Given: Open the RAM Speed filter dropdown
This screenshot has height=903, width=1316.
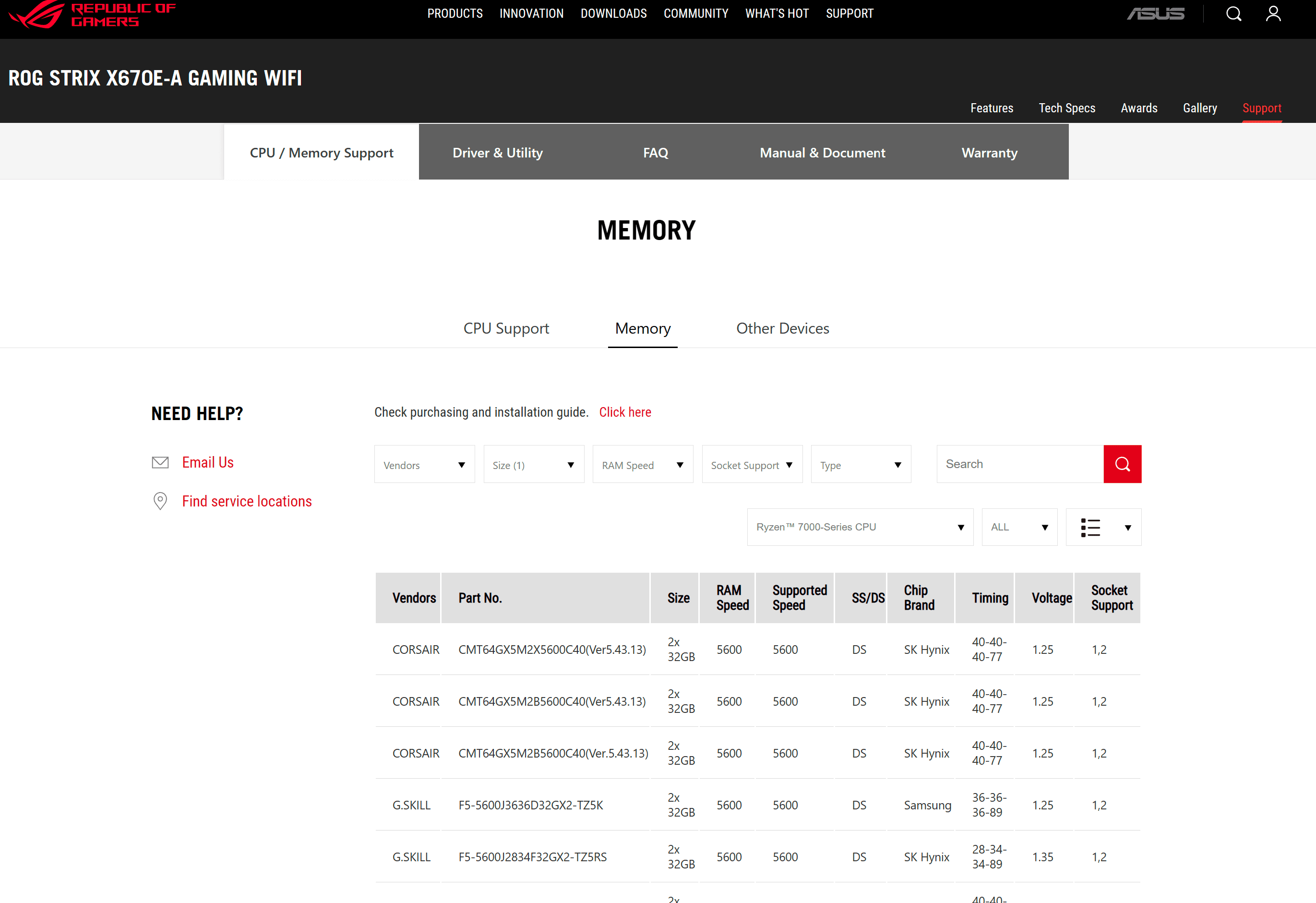Looking at the screenshot, I should (x=643, y=465).
